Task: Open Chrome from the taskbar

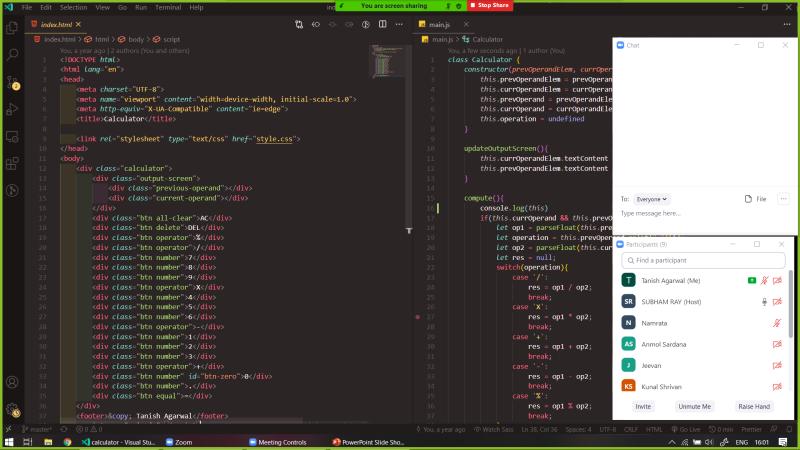Action: (x=67, y=442)
